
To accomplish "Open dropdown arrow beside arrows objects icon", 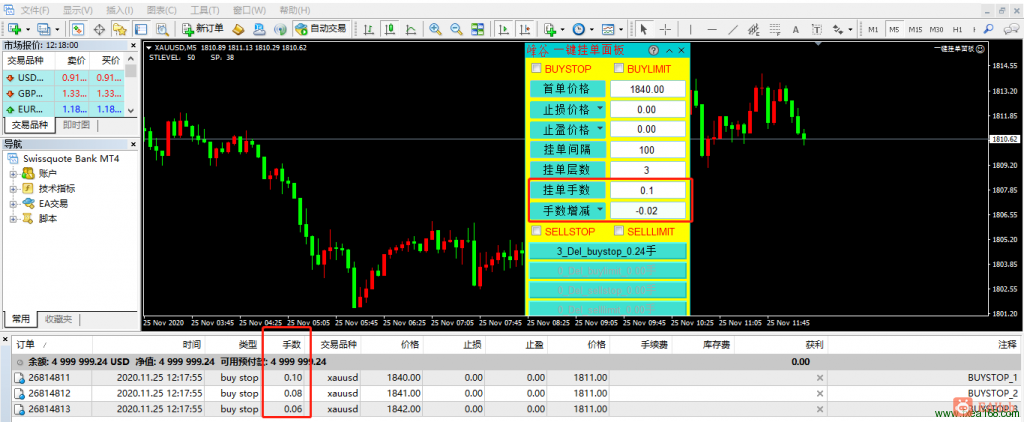I will (x=850, y=29).
